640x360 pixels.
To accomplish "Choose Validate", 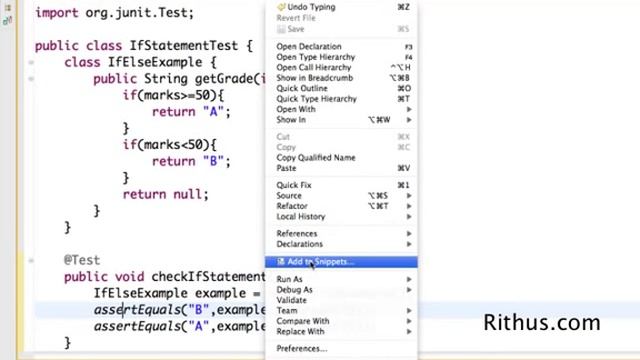I will [x=341, y=300].
